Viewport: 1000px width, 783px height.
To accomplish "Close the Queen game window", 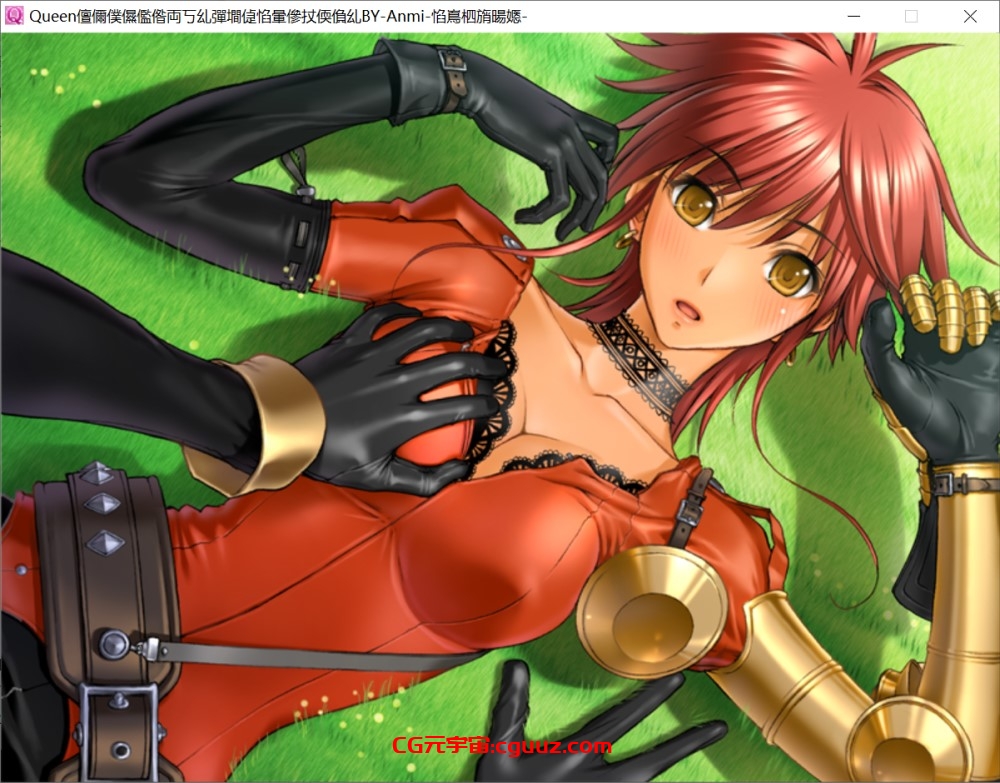I will pos(970,17).
